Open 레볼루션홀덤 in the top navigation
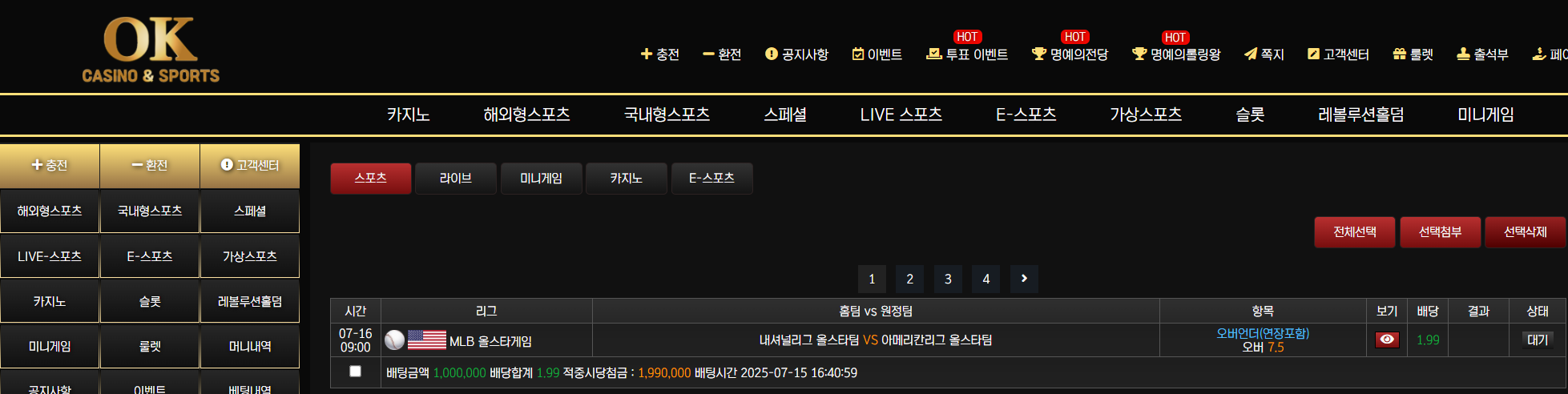1568x394 pixels. [1361, 115]
